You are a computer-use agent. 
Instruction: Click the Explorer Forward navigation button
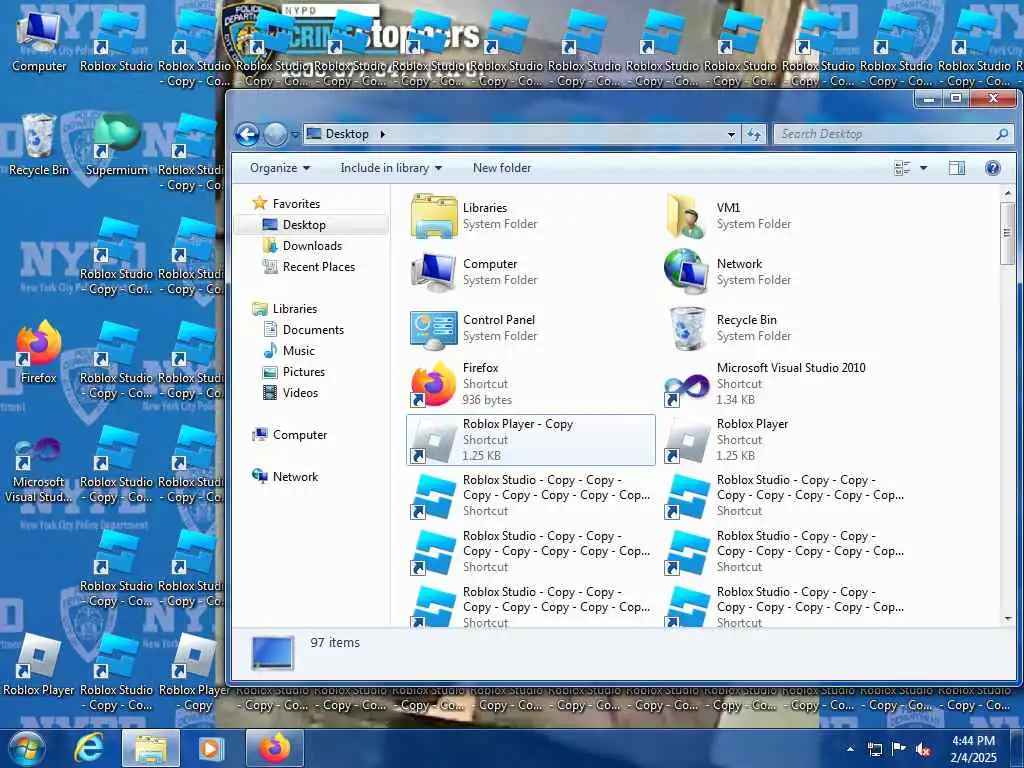click(275, 135)
